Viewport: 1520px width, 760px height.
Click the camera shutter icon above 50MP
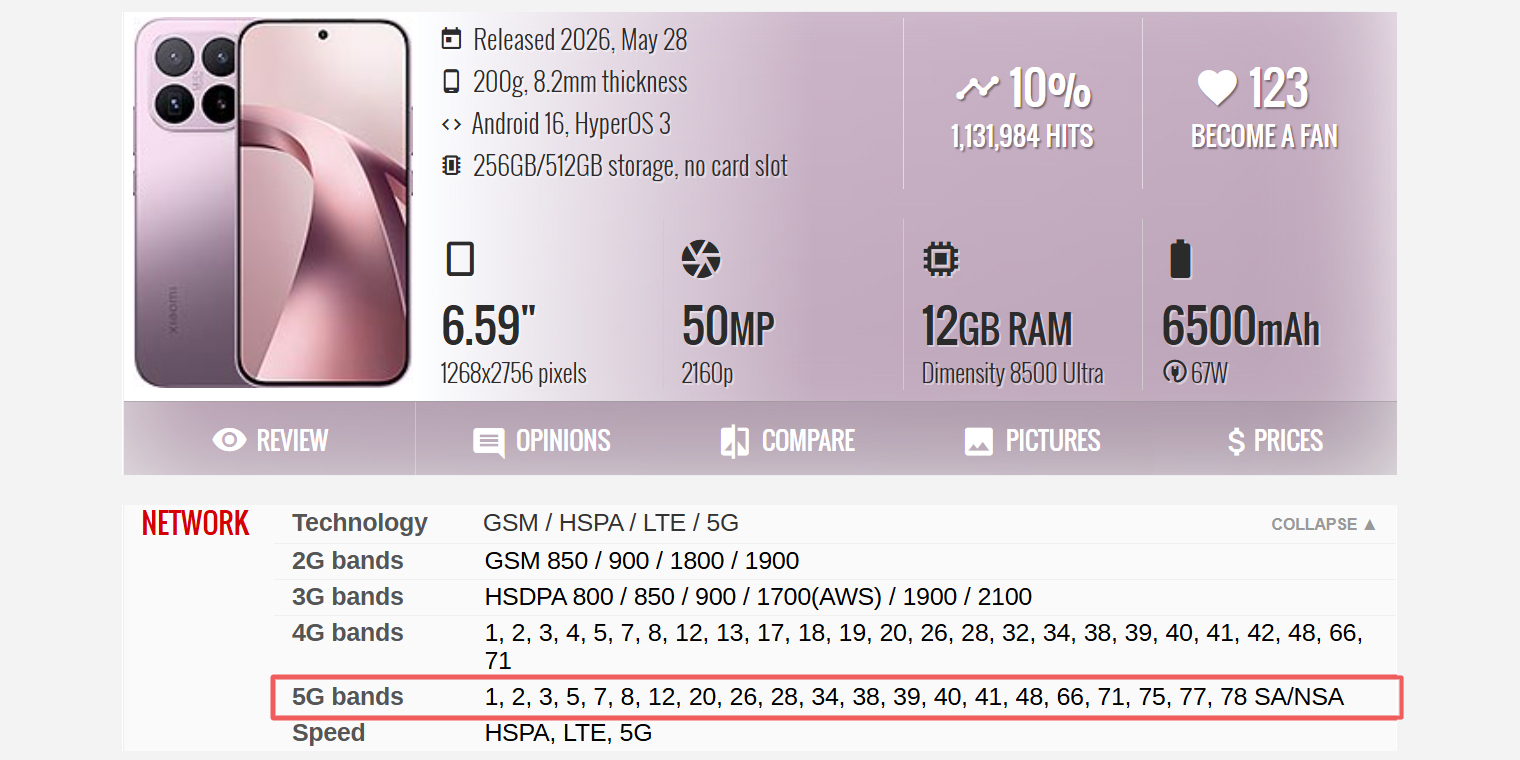tap(701, 259)
